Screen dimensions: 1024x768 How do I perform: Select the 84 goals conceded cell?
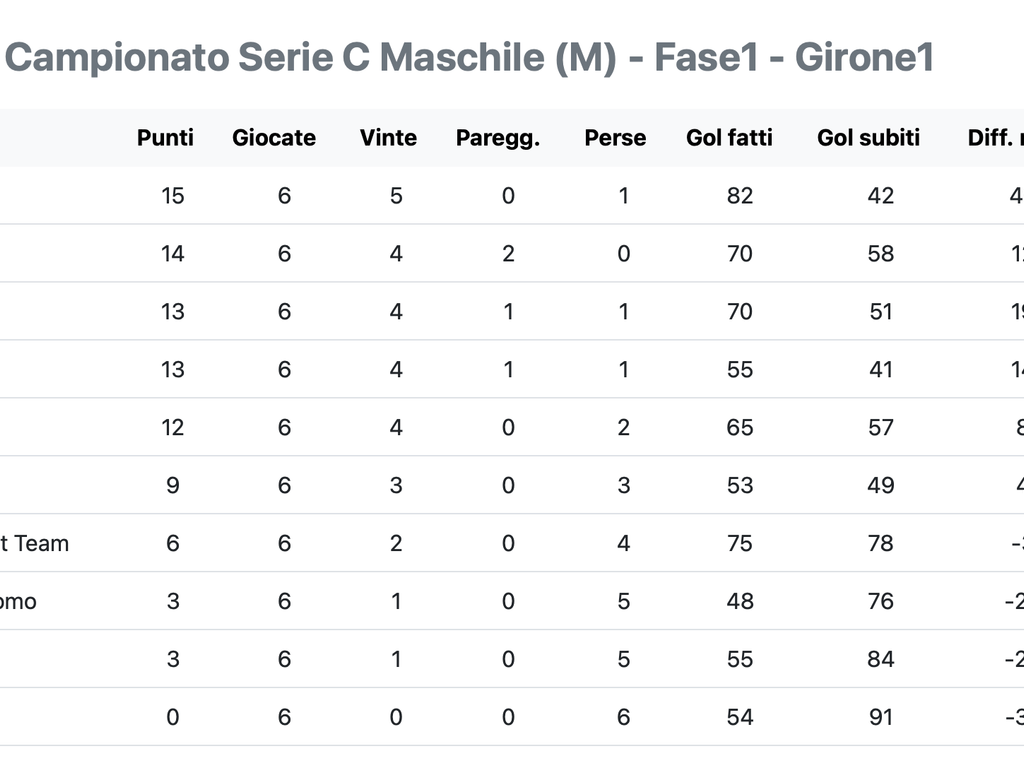pyautogui.click(x=881, y=659)
